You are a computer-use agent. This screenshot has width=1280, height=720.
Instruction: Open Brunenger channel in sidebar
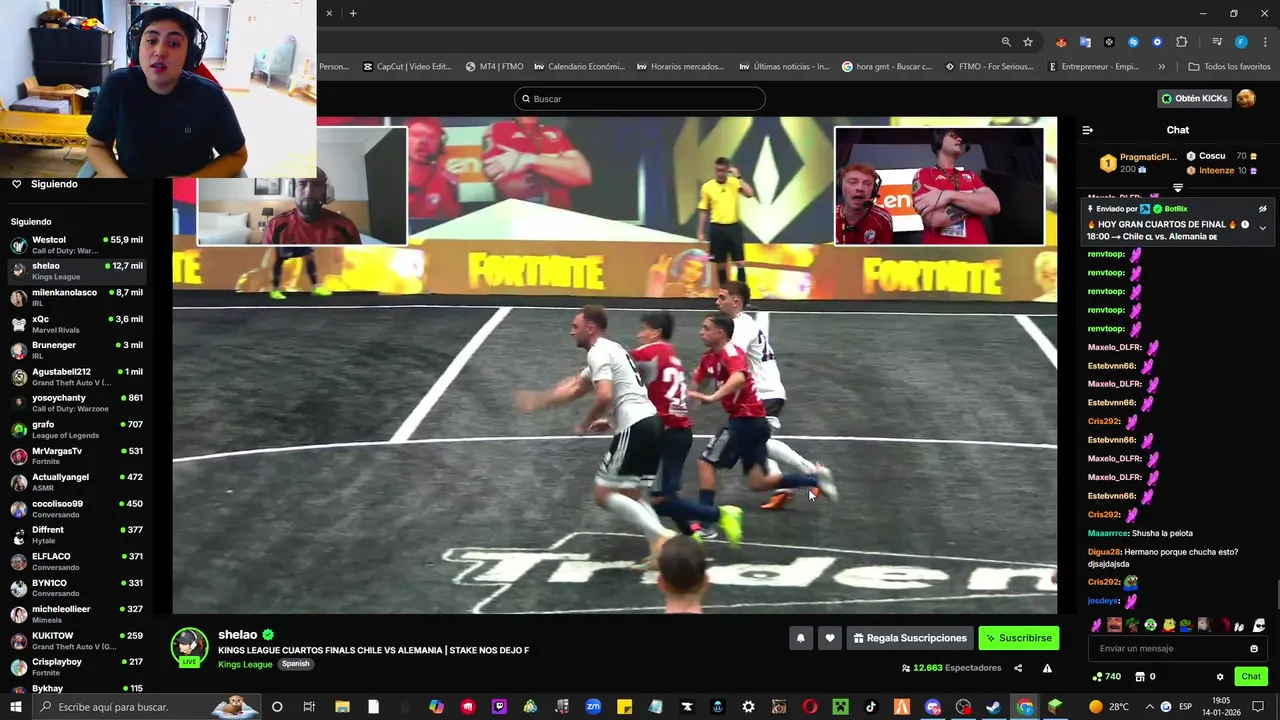click(x=78, y=350)
